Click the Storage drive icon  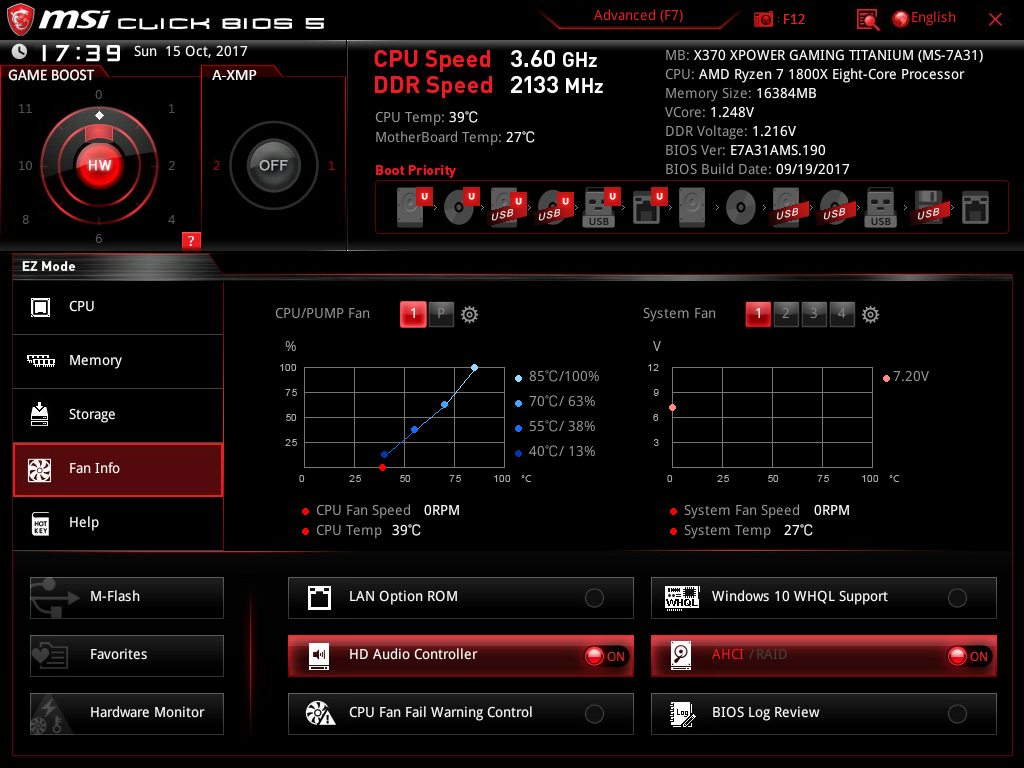pos(40,414)
